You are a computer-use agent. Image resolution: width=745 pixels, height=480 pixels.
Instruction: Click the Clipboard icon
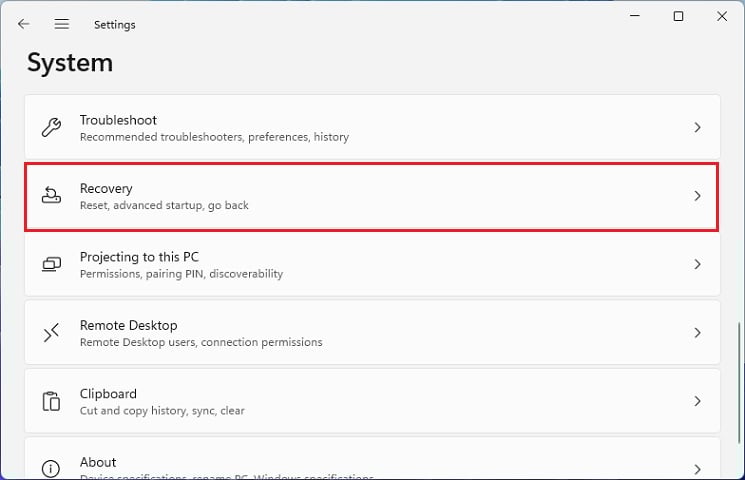pyautogui.click(x=51, y=401)
